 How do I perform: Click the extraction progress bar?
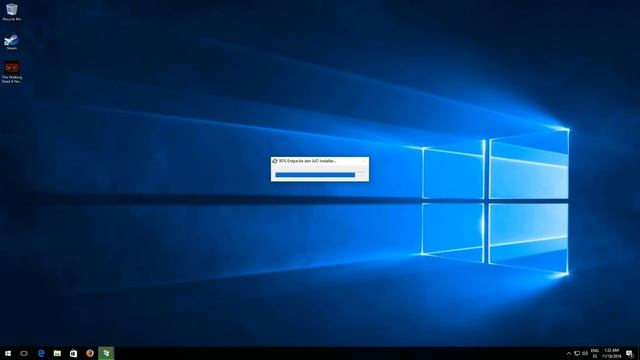[x=316, y=175]
